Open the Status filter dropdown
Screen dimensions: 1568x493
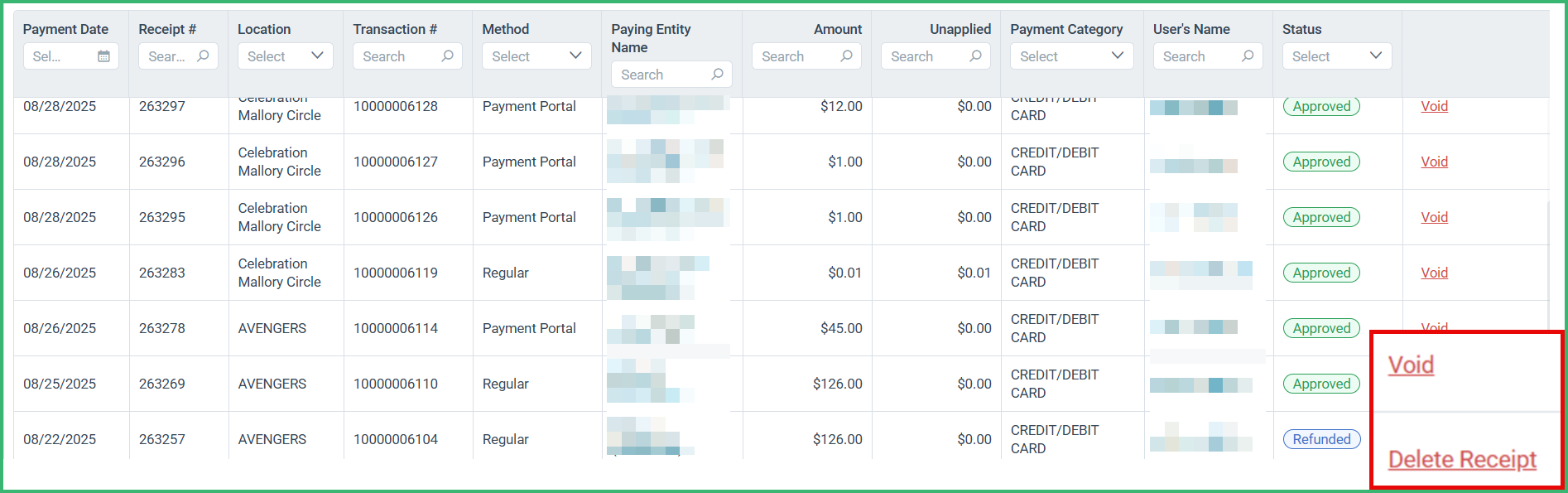(x=1337, y=56)
